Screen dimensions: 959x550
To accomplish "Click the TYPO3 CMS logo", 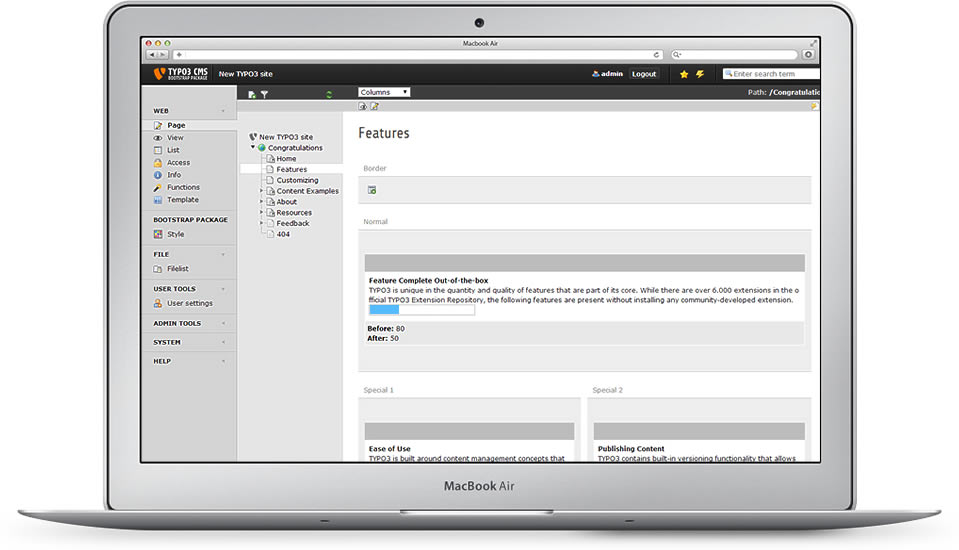I will coord(181,73).
